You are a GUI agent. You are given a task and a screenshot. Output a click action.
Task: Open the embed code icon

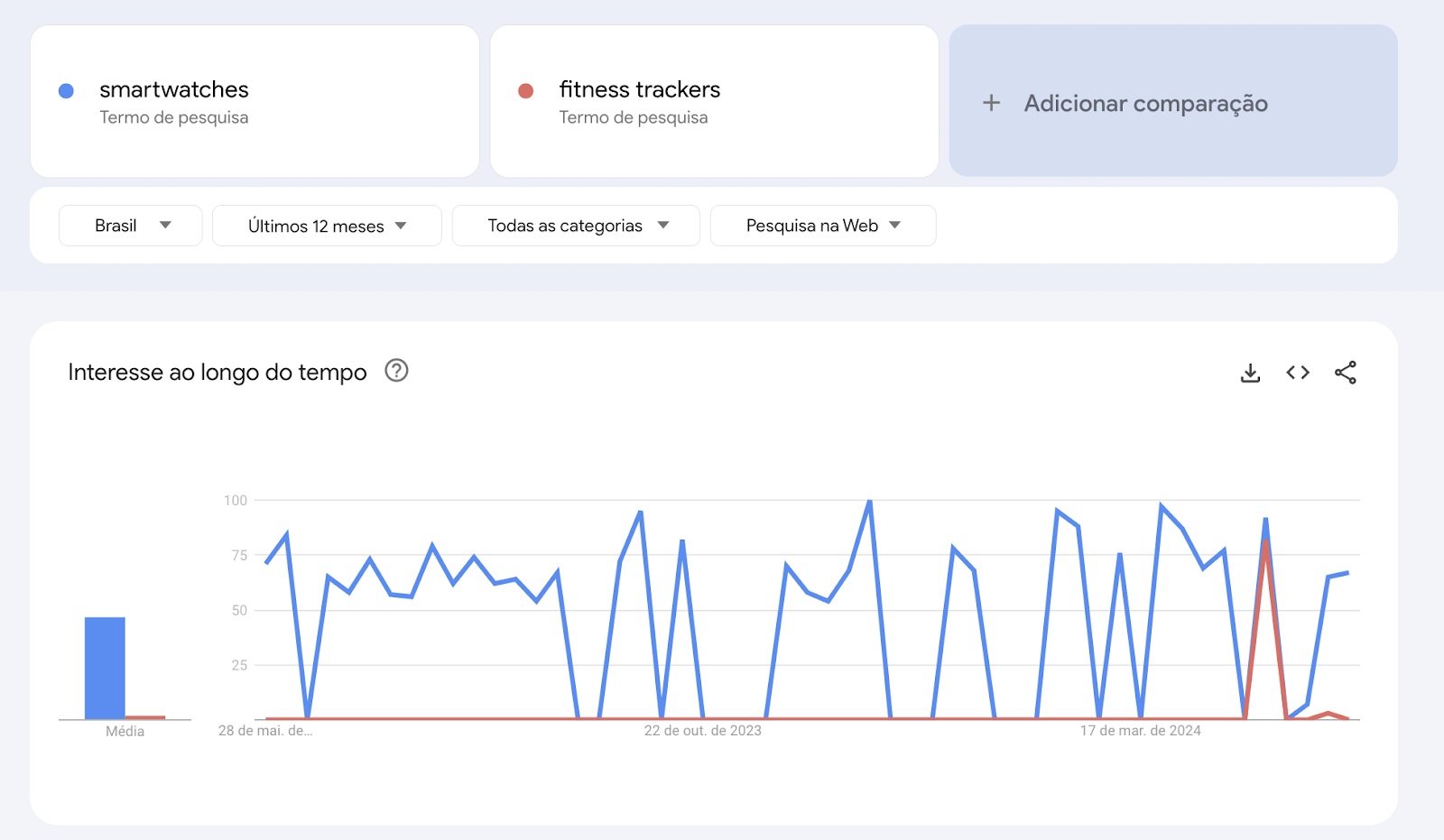1298,373
